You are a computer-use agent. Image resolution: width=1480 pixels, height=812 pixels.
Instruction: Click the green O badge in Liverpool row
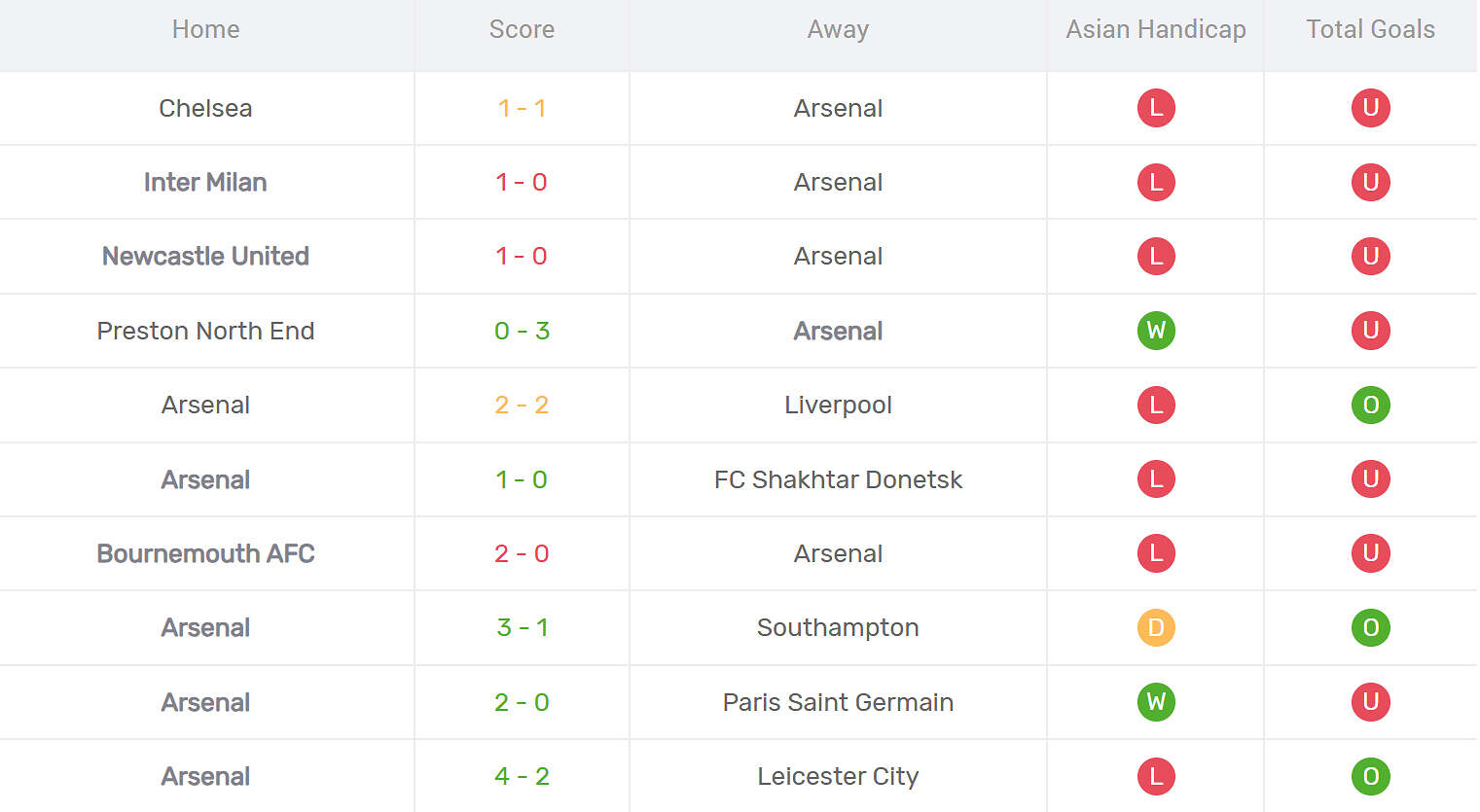1370,405
